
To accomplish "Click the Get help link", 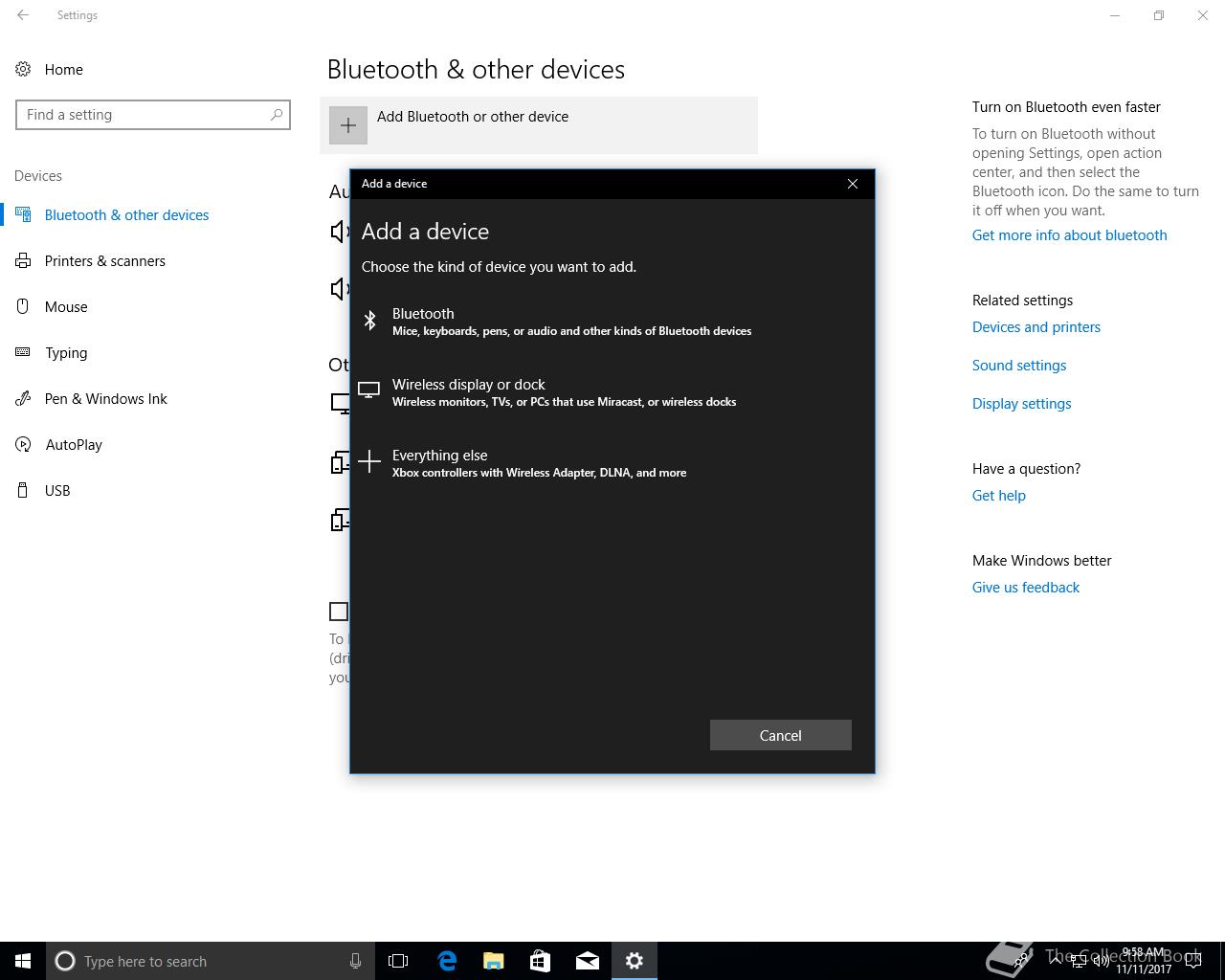I will (999, 496).
